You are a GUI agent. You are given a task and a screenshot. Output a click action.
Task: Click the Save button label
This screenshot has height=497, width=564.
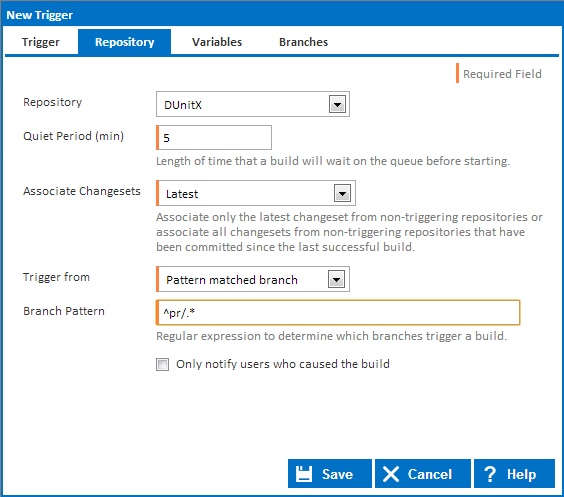(x=337, y=474)
